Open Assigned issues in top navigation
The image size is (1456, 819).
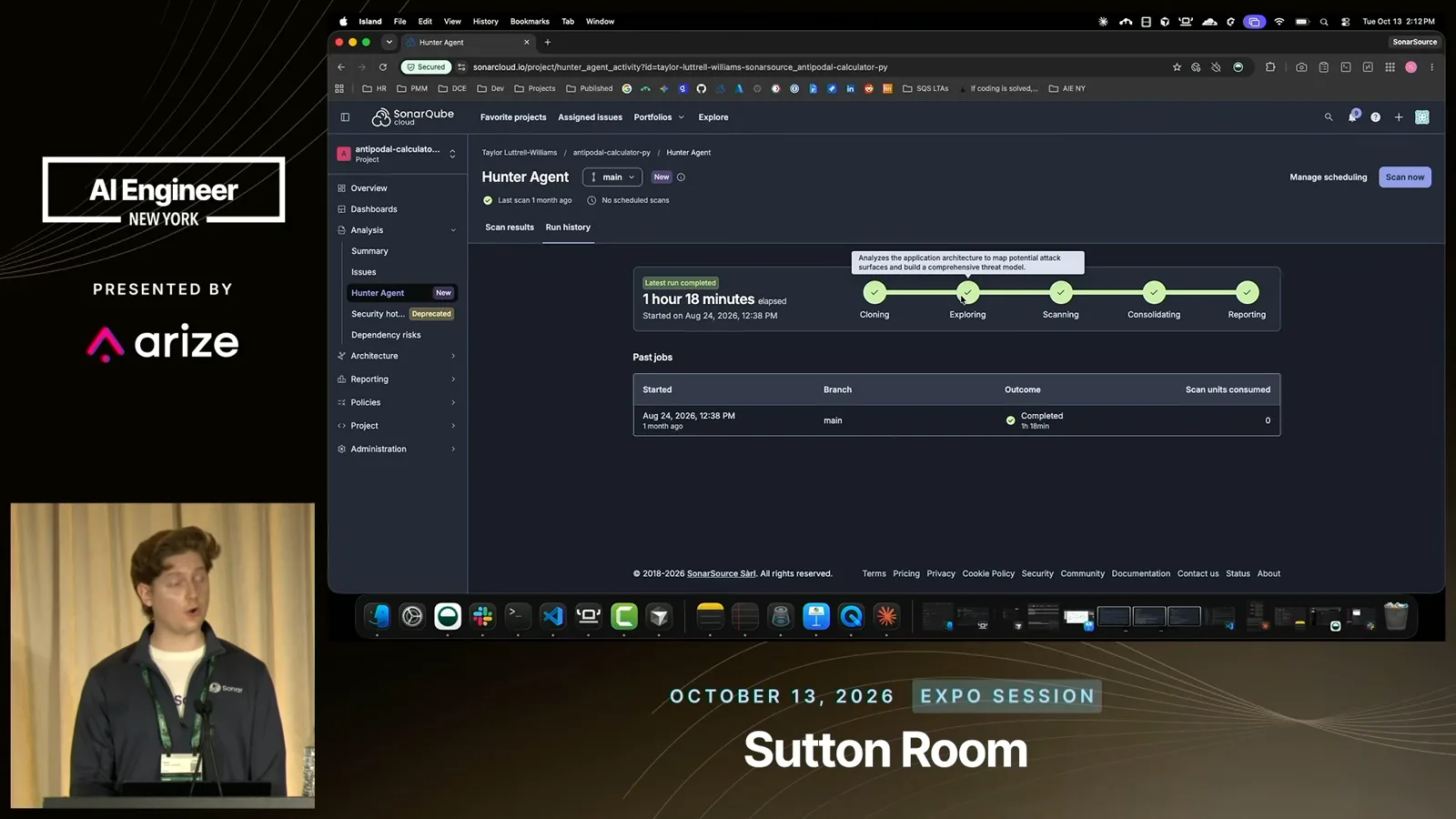point(590,117)
